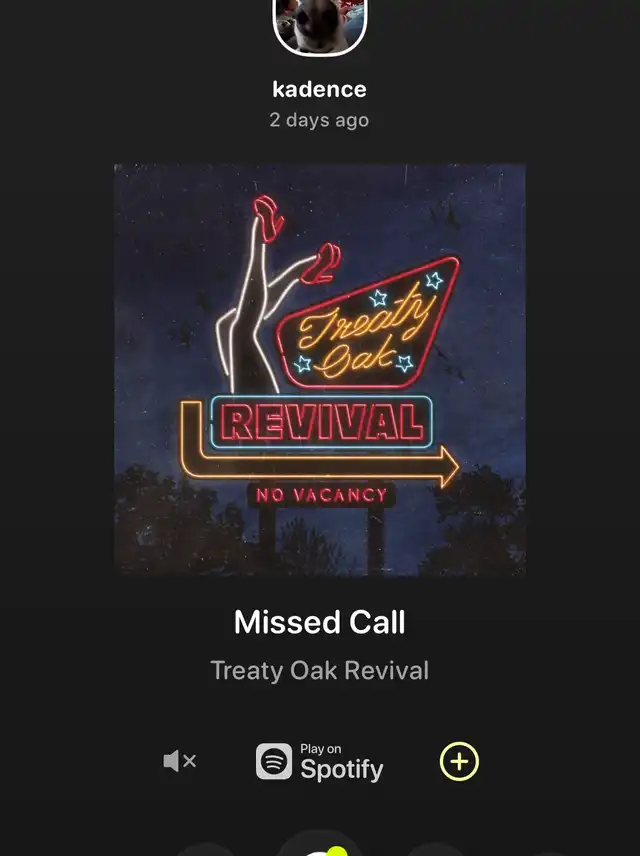Click the green dot on center button
Screen dimensions: 640x856
click(337, 851)
